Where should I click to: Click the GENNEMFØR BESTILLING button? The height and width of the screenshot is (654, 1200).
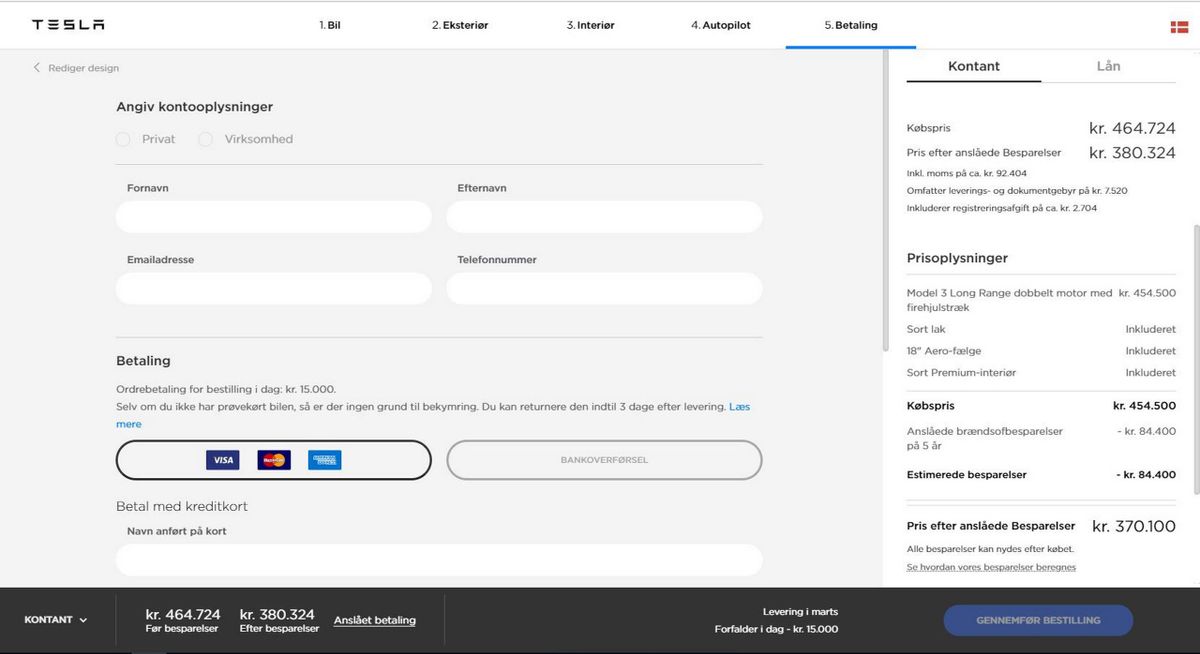[1038, 620]
